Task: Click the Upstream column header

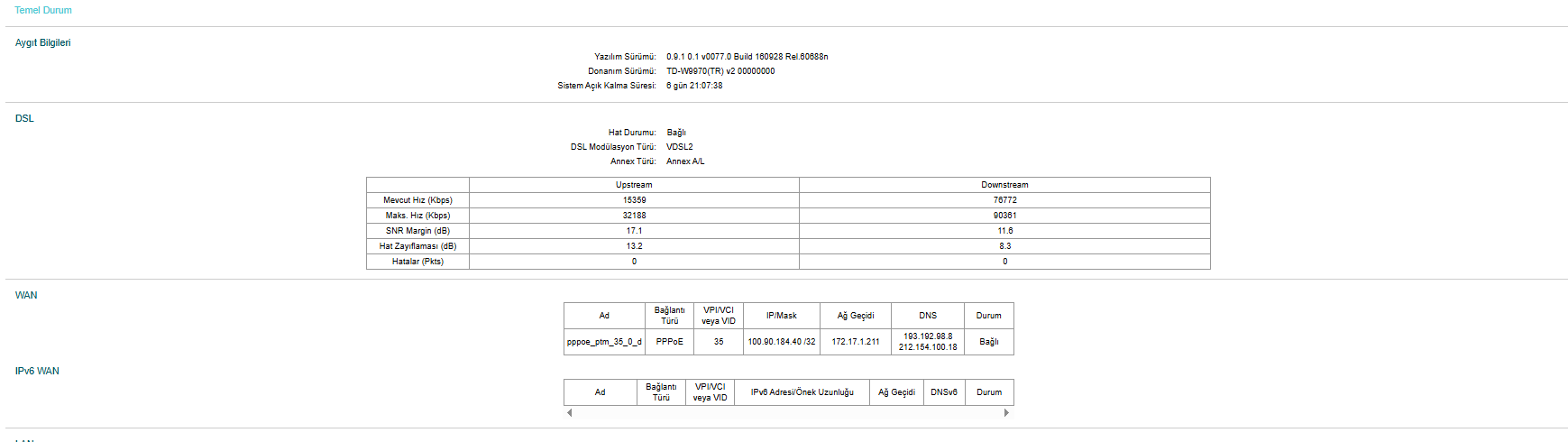Action: 634,185
